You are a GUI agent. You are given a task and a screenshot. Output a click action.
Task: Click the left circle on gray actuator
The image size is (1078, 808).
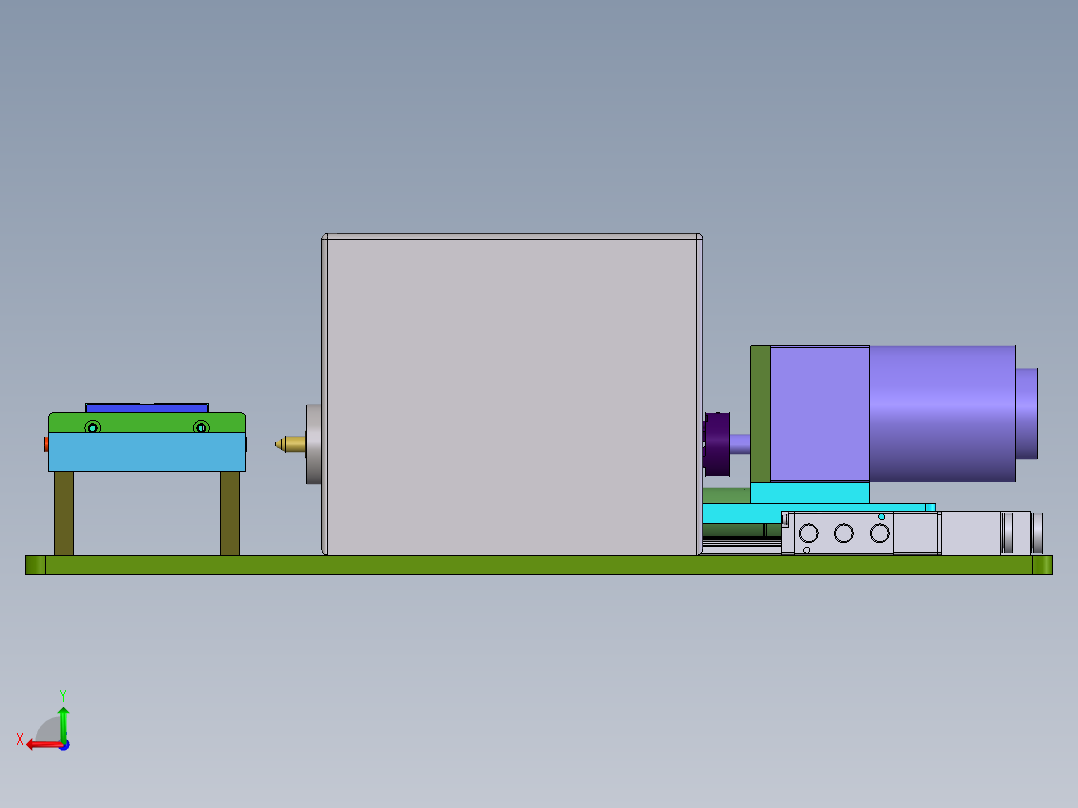coord(808,533)
